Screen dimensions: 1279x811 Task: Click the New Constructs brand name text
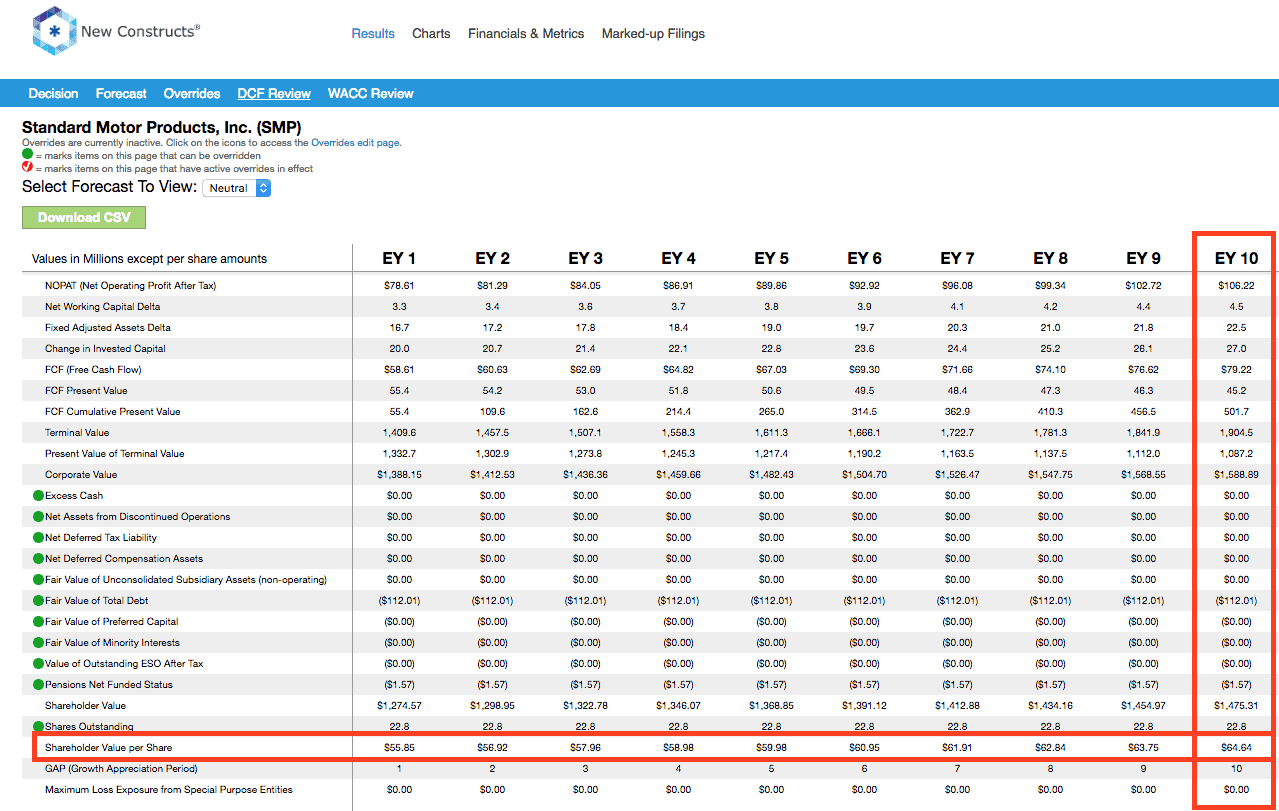point(140,31)
